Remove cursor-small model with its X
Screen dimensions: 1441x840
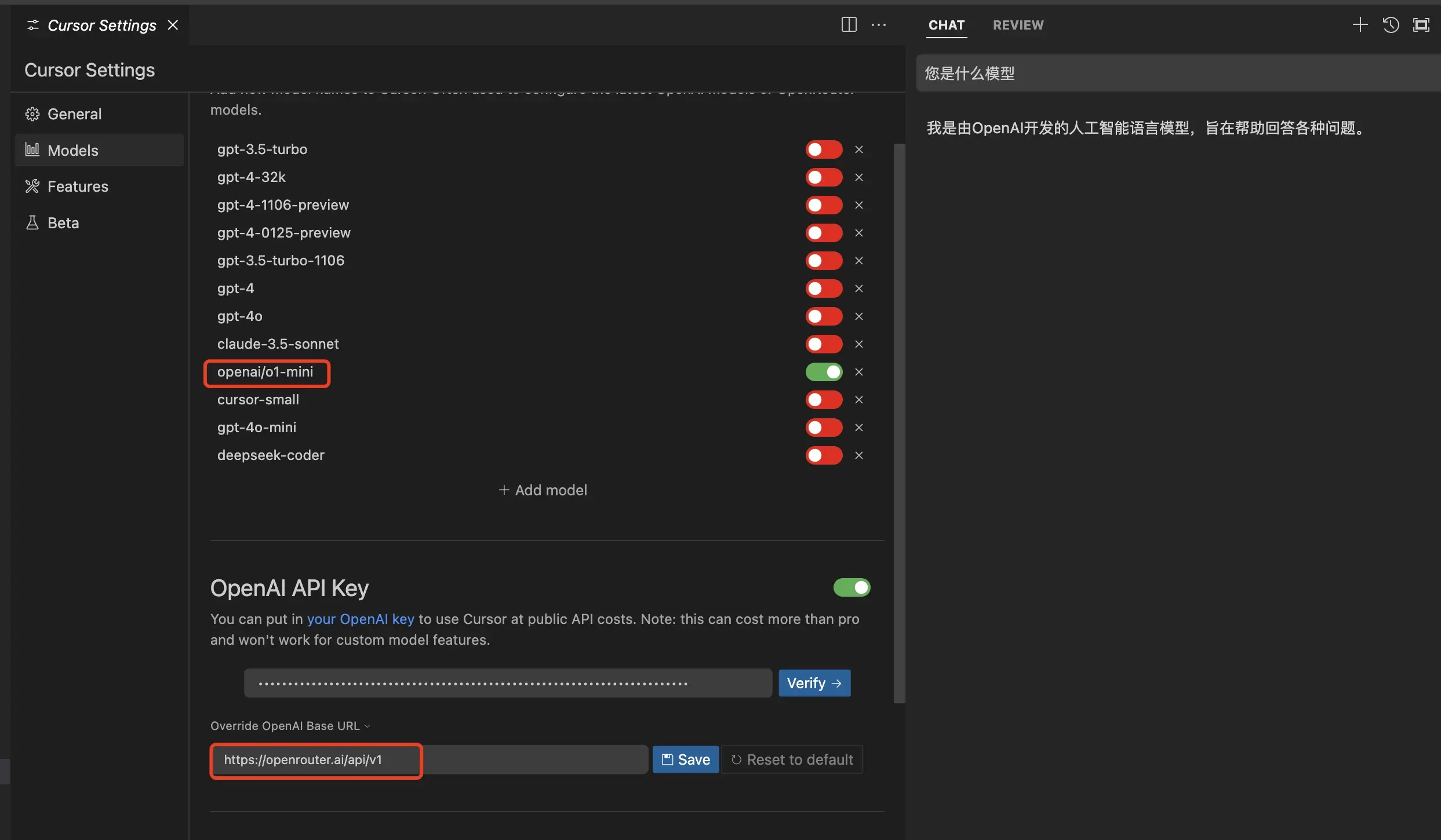click(859, 400)
